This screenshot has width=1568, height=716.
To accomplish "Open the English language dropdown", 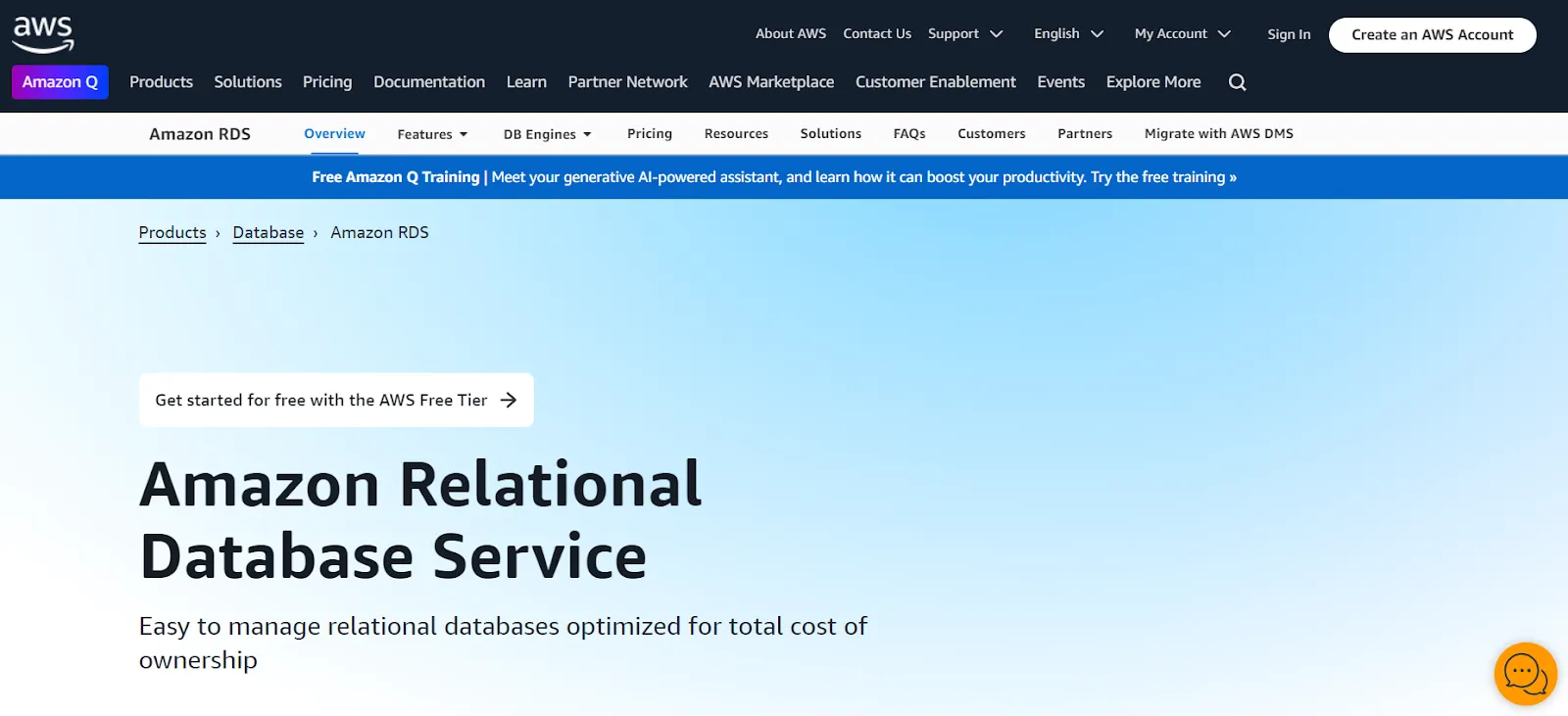I will [x=1069, y=33].
